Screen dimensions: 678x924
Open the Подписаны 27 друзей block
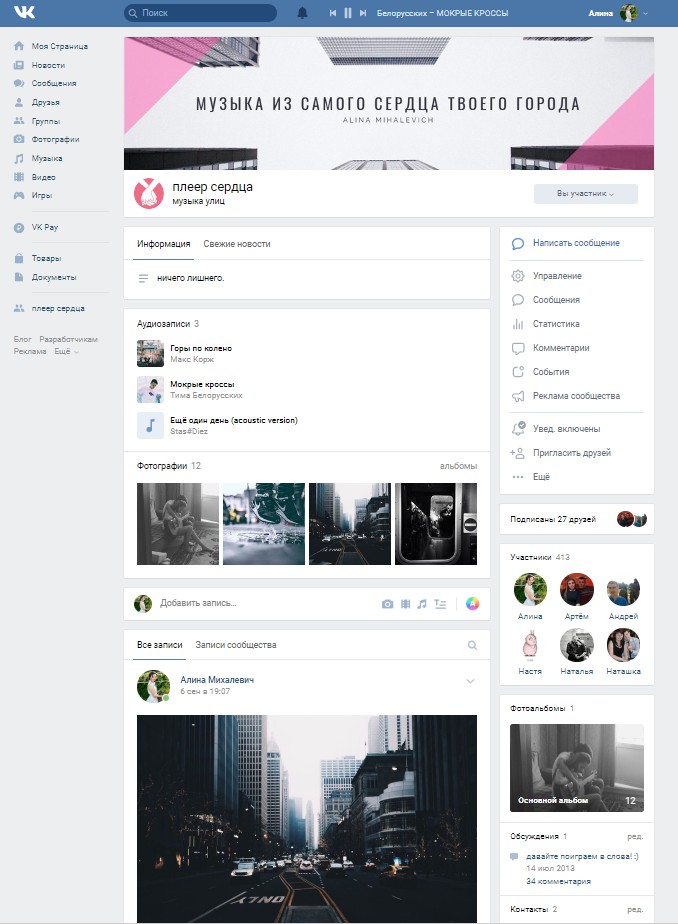point(577,519)
